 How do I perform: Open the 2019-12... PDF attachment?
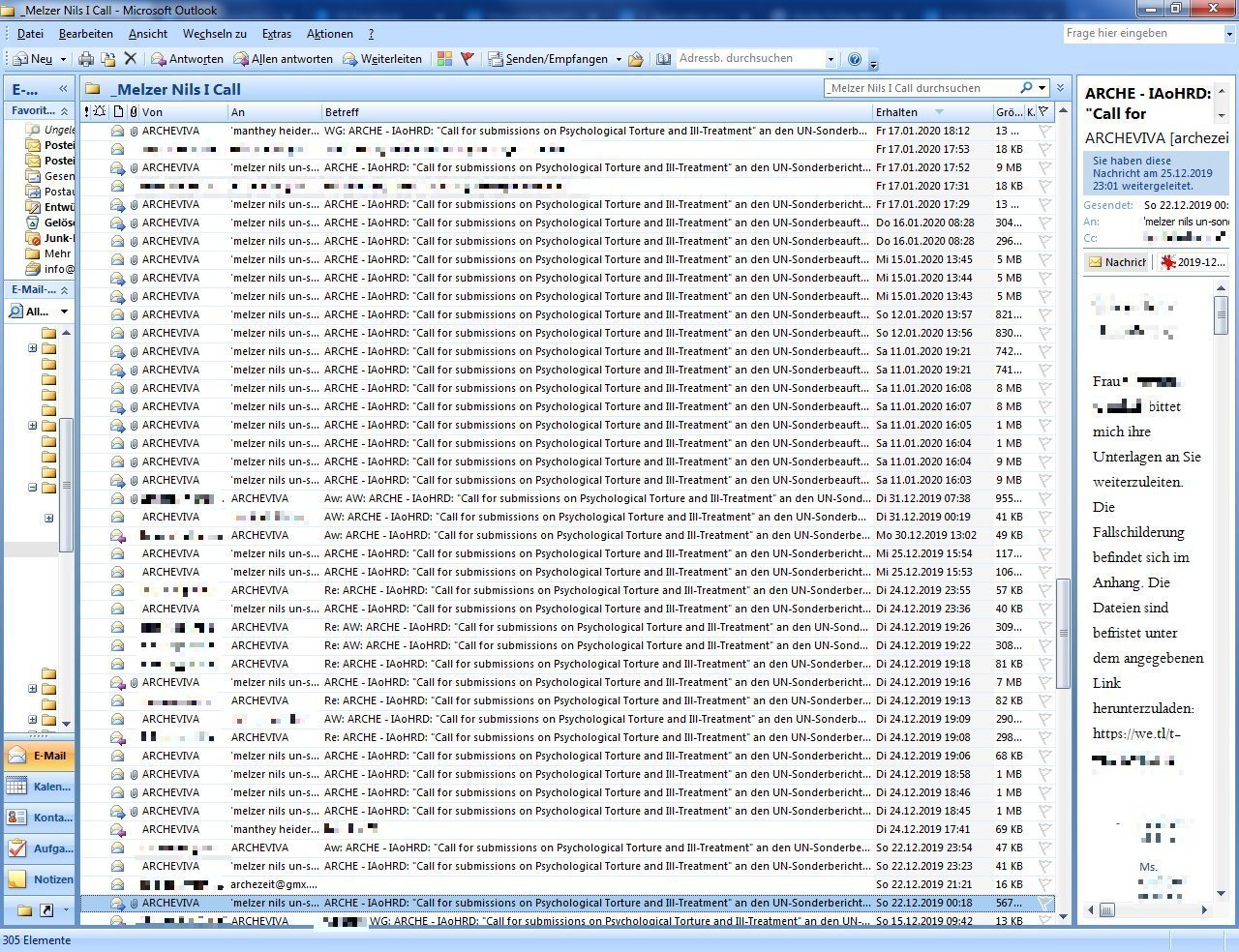point(1193,262)
